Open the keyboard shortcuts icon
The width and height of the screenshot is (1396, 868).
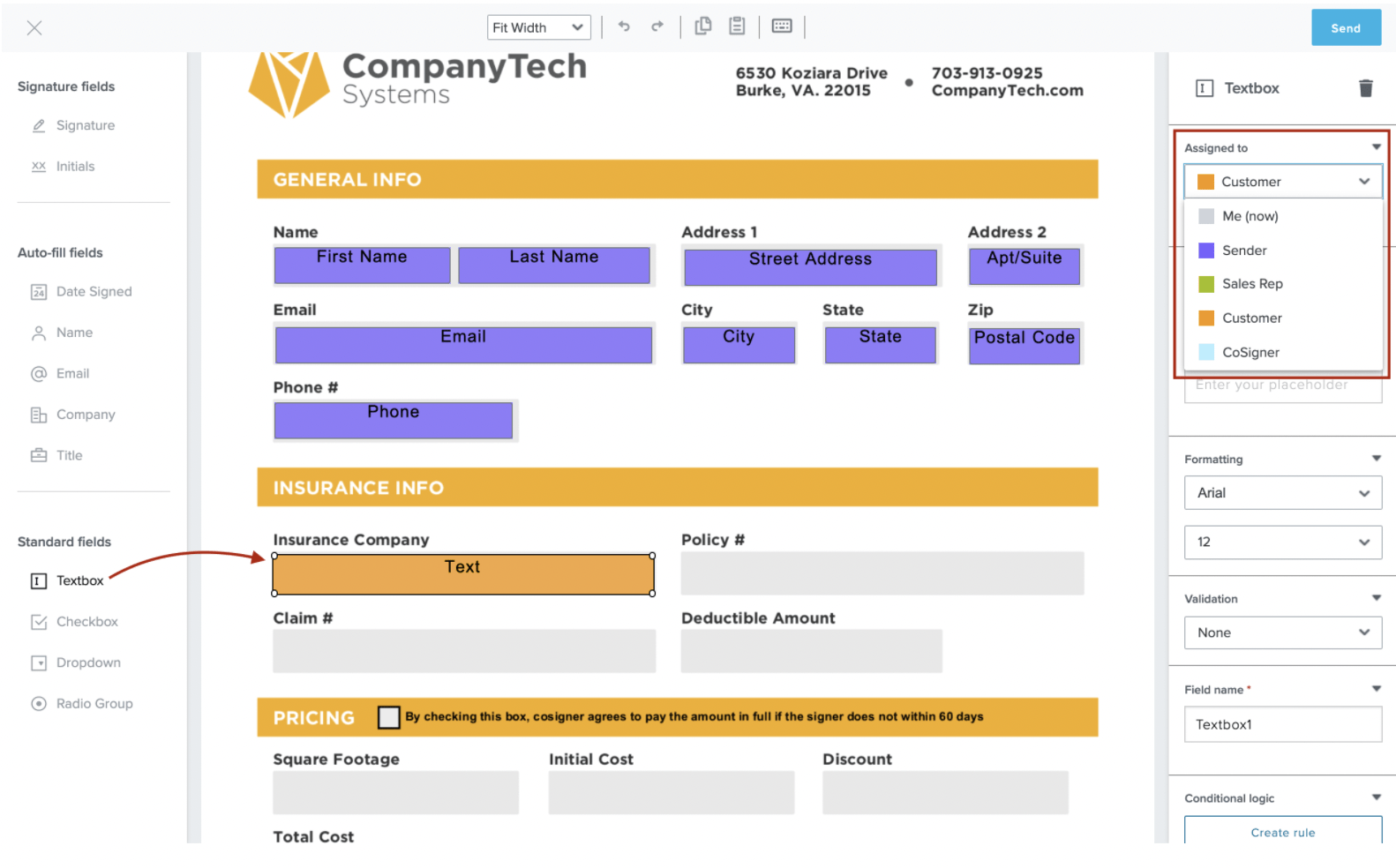pos(782,26)
